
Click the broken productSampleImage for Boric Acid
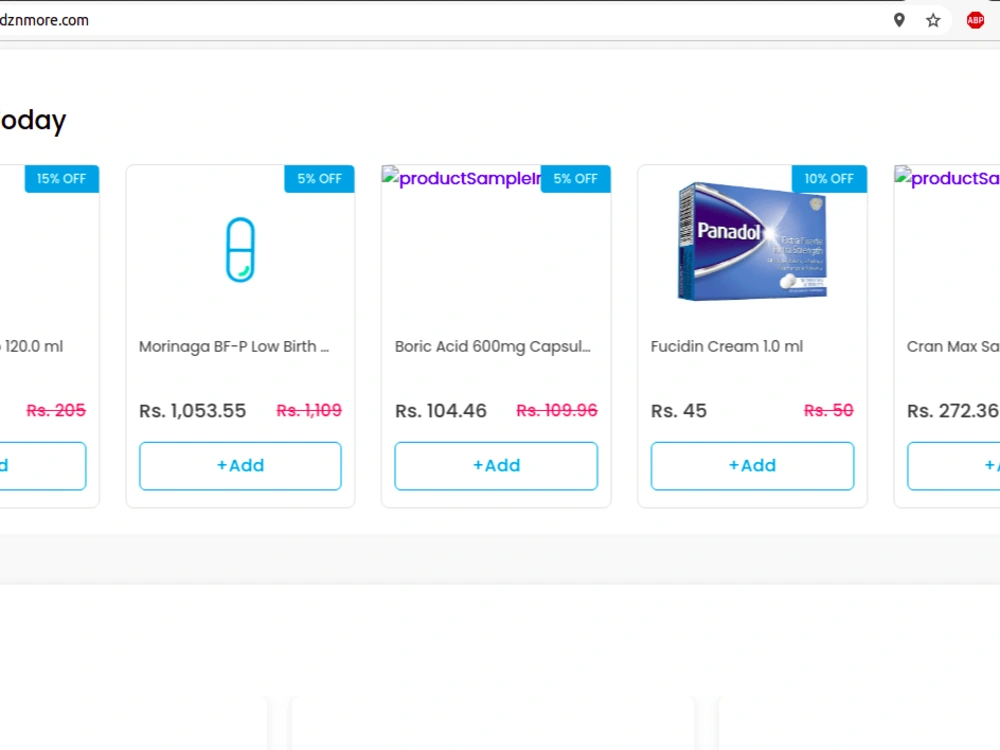(461, 178)
